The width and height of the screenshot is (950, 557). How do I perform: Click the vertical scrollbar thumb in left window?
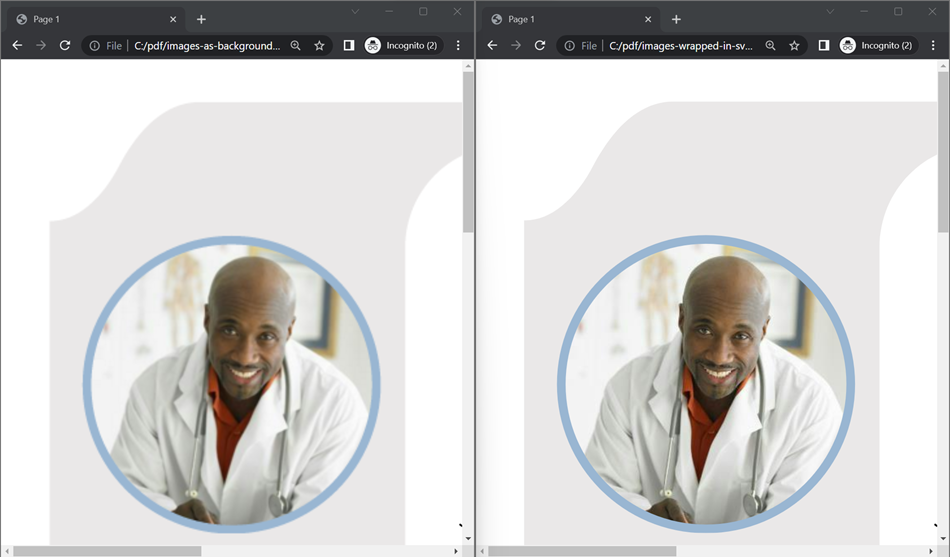468,152
